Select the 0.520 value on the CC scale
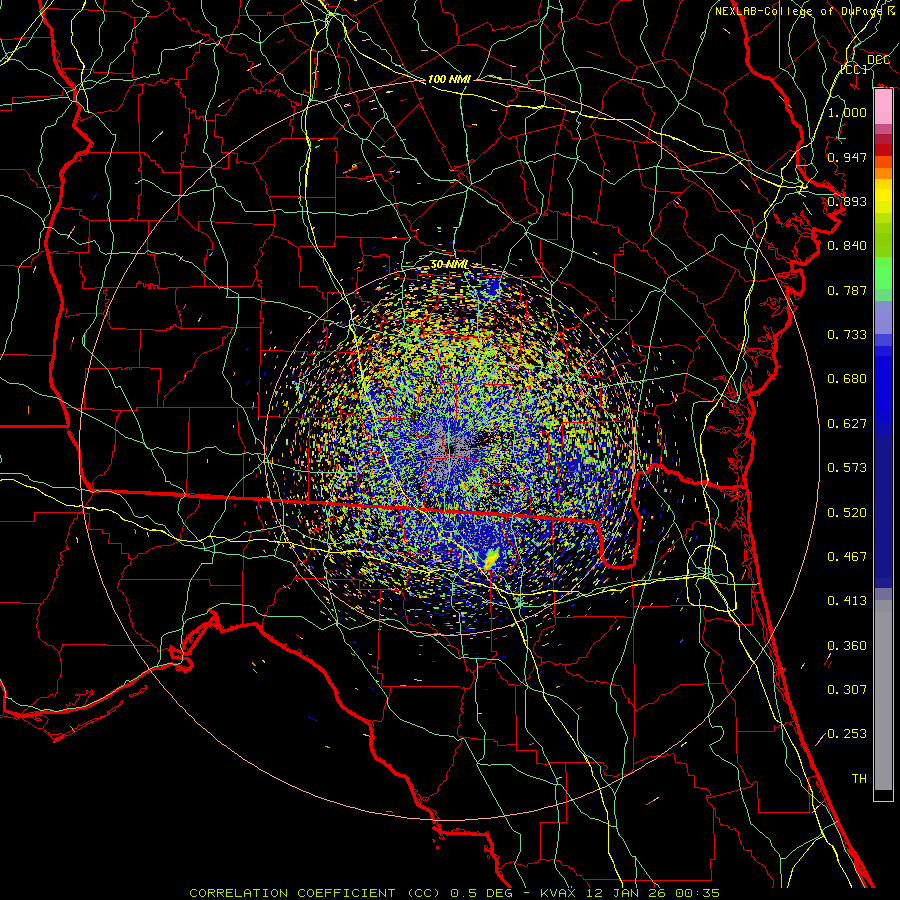 [x=847, y=513]
